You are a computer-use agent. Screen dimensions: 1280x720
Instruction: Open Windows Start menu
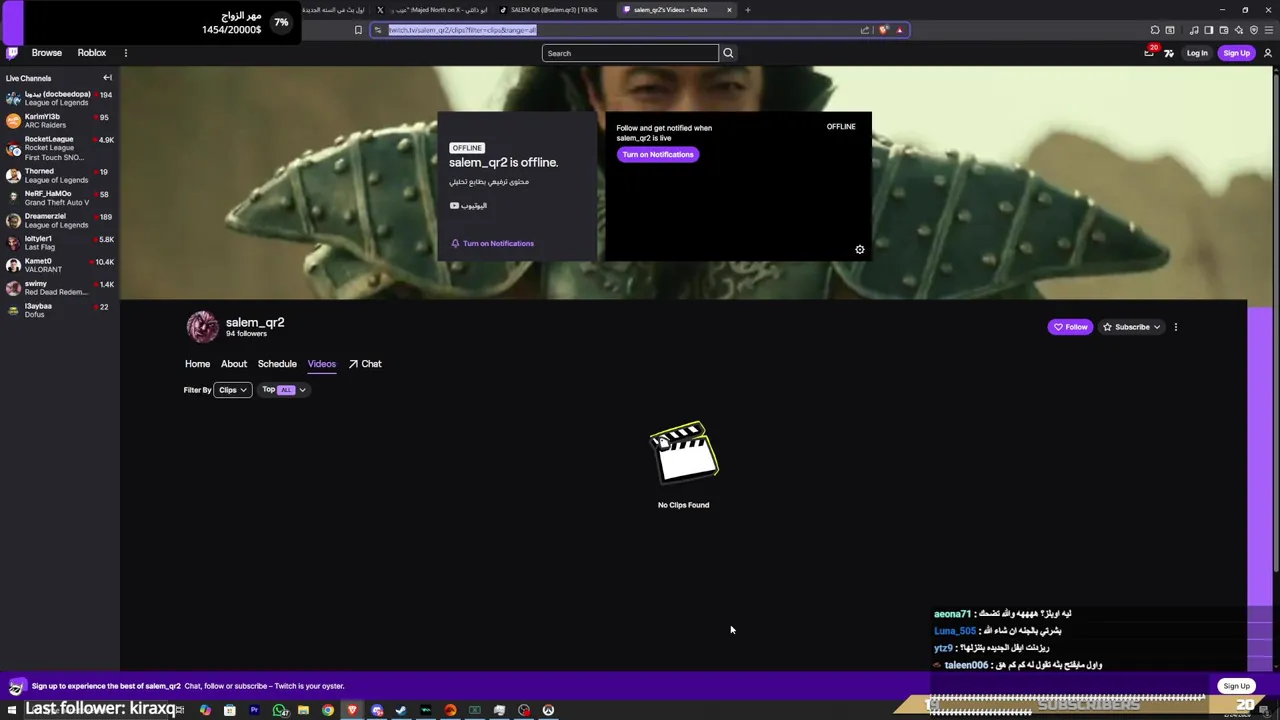pos(12,710)
